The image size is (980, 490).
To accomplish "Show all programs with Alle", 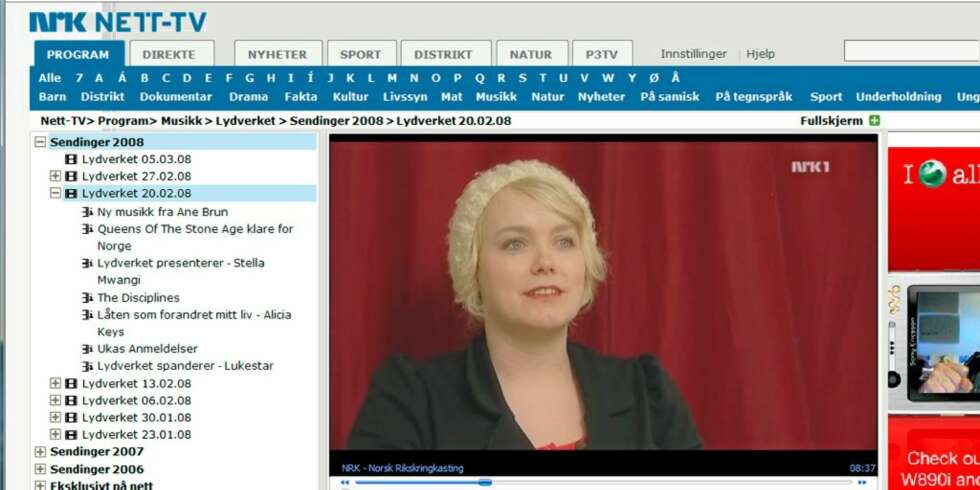I will pos(50,78).
